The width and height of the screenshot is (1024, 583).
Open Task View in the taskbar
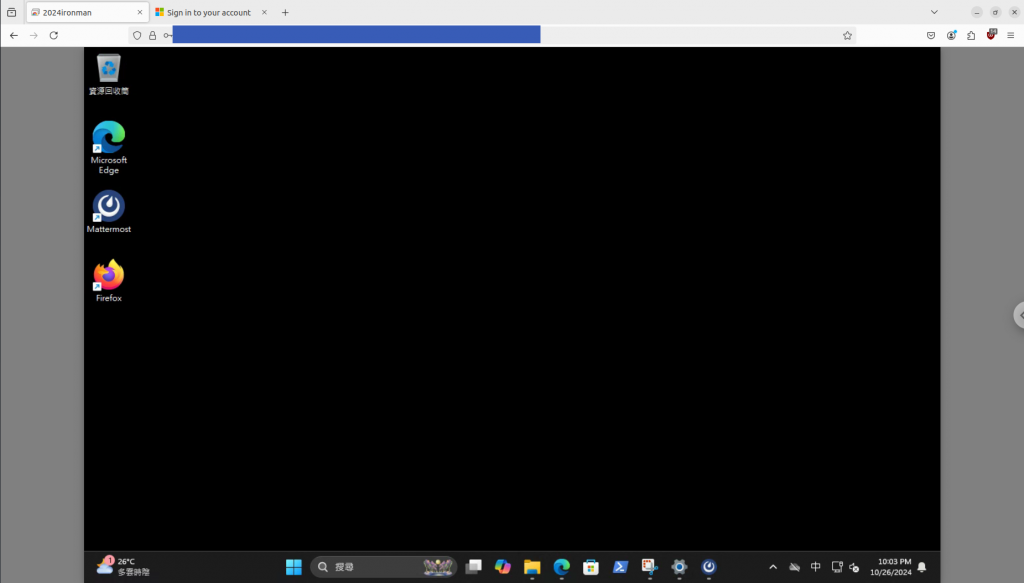(473, 567)
